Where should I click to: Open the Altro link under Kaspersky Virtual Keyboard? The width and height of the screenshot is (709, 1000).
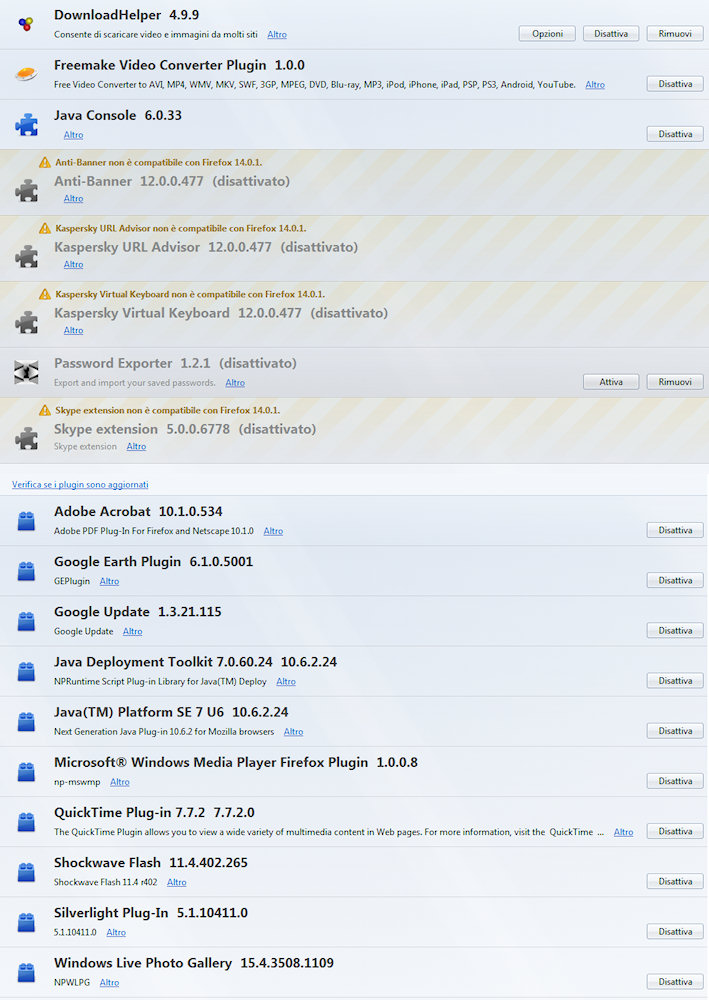[x=73, y=330]
